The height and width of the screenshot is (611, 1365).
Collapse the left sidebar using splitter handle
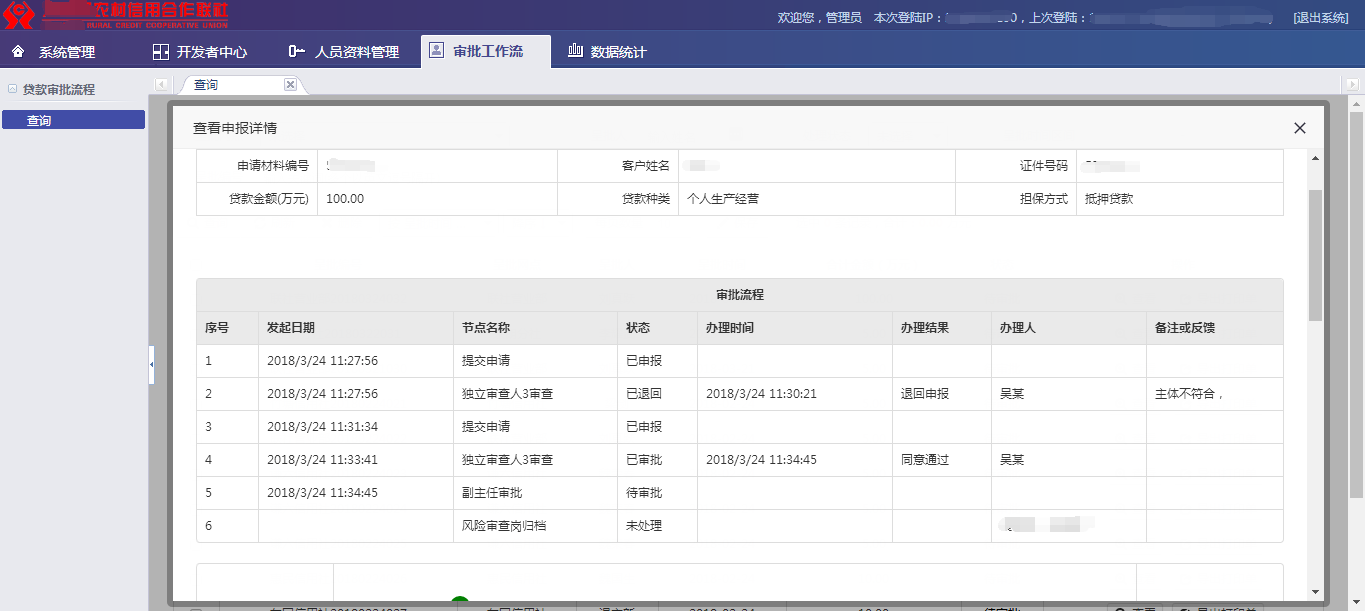(x=151, y=365)
